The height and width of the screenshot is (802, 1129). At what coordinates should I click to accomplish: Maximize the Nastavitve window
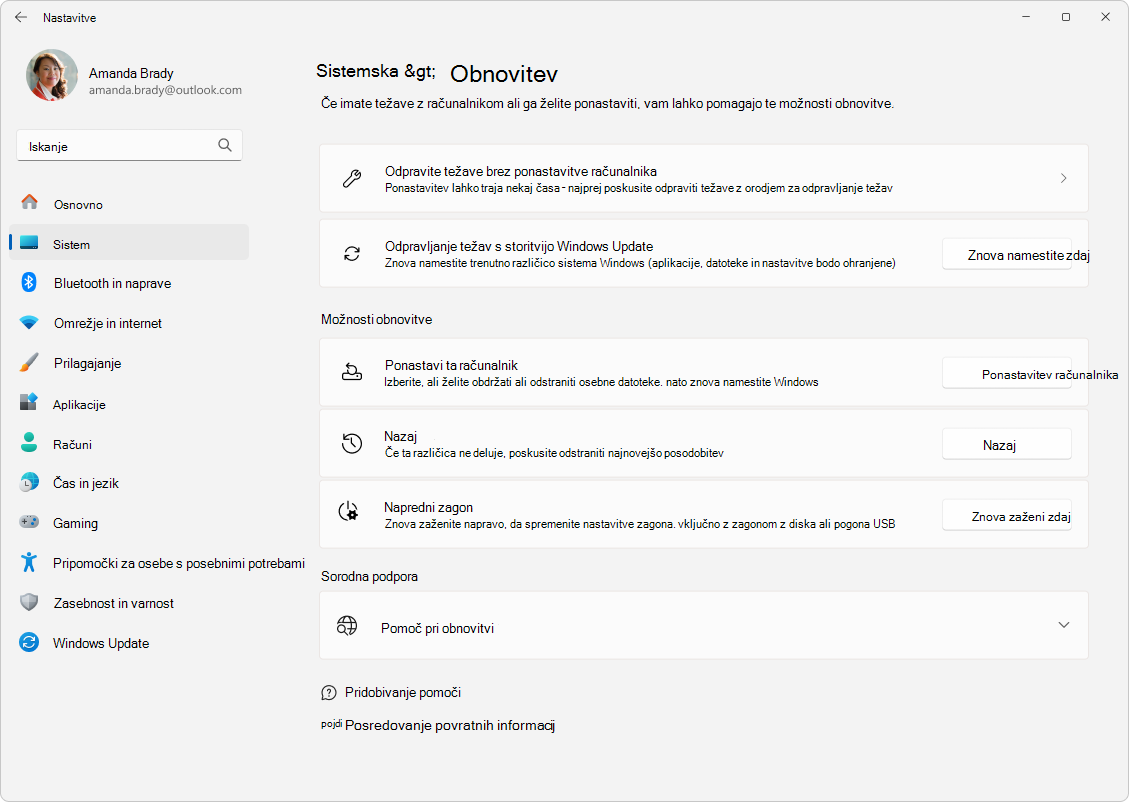click(1066, 17)
